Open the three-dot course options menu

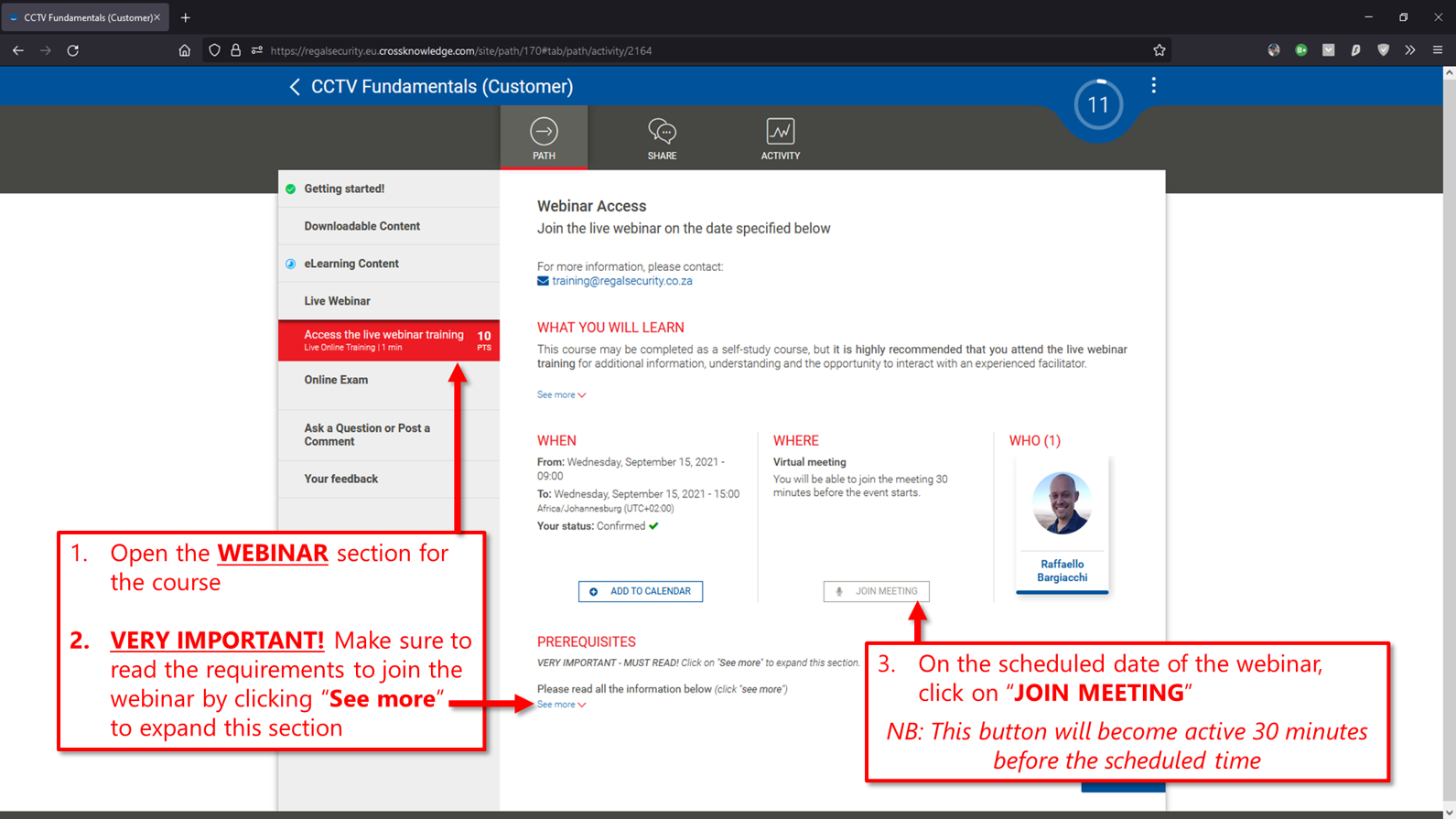click(x=1153, y=85)
